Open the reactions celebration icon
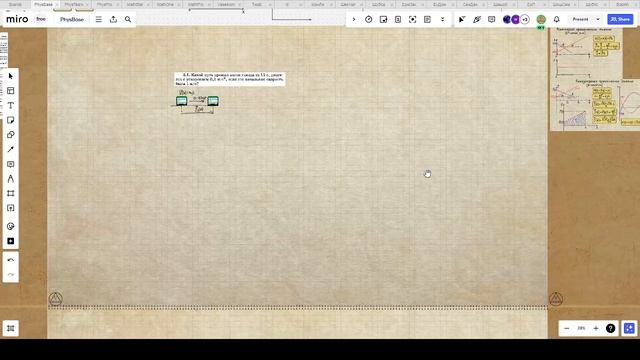The image size is (640, 360). click(477, 19)
